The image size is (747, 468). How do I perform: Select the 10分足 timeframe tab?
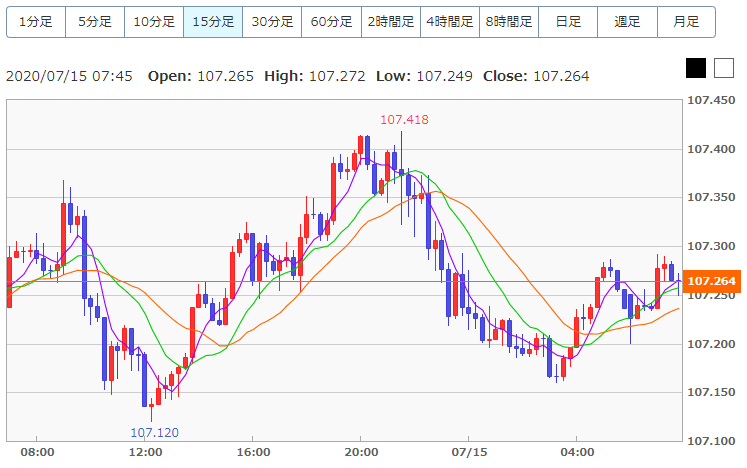(154, 22)
